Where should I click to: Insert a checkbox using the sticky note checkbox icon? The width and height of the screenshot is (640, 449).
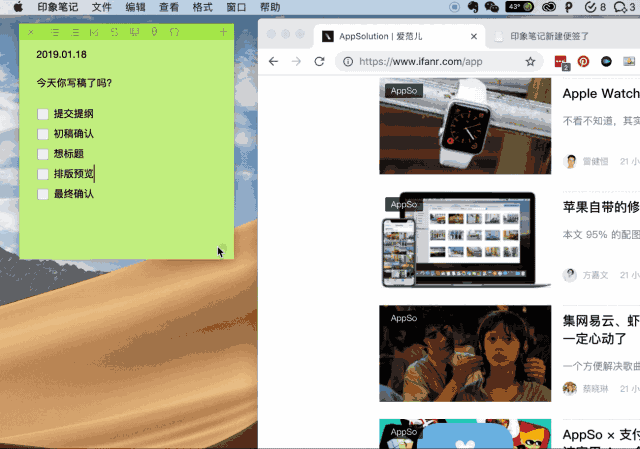[x=94, y=32]
